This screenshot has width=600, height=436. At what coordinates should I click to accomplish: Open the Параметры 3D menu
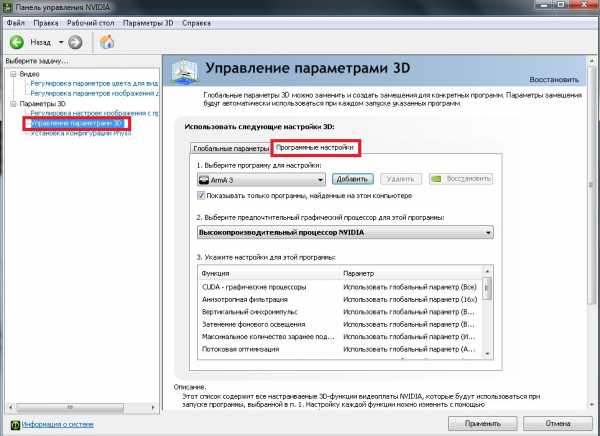coord(148,23)
